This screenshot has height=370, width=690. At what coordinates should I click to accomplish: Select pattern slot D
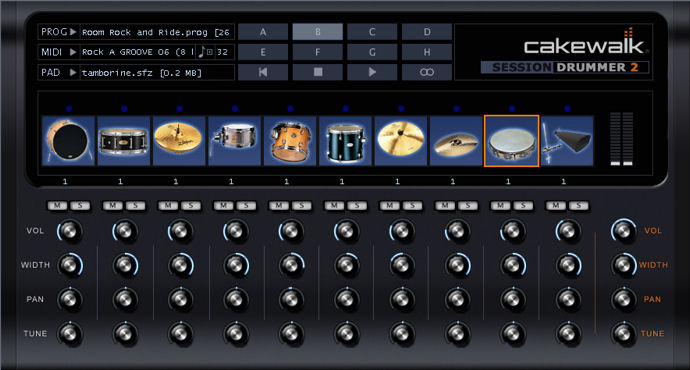(x=427, y=32)
